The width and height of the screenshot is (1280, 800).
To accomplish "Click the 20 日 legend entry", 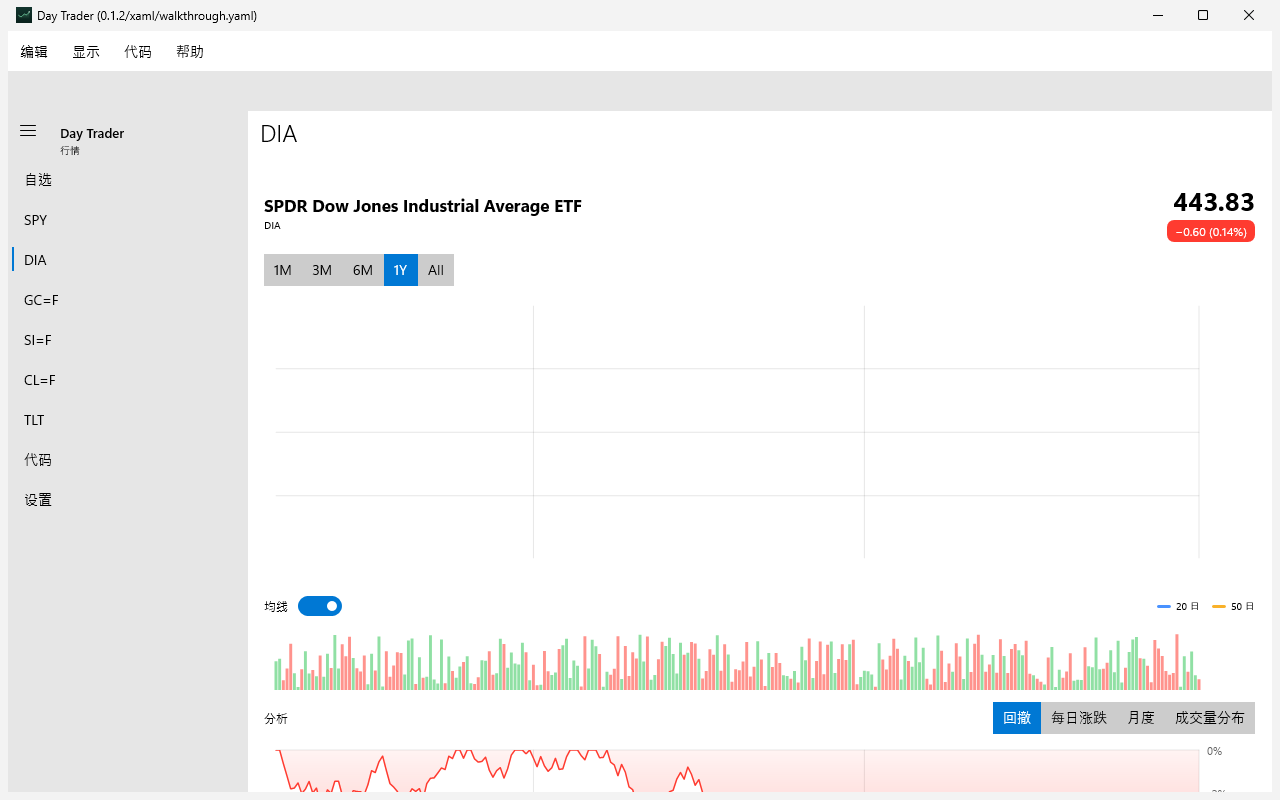I will [x=1179, y=607].
